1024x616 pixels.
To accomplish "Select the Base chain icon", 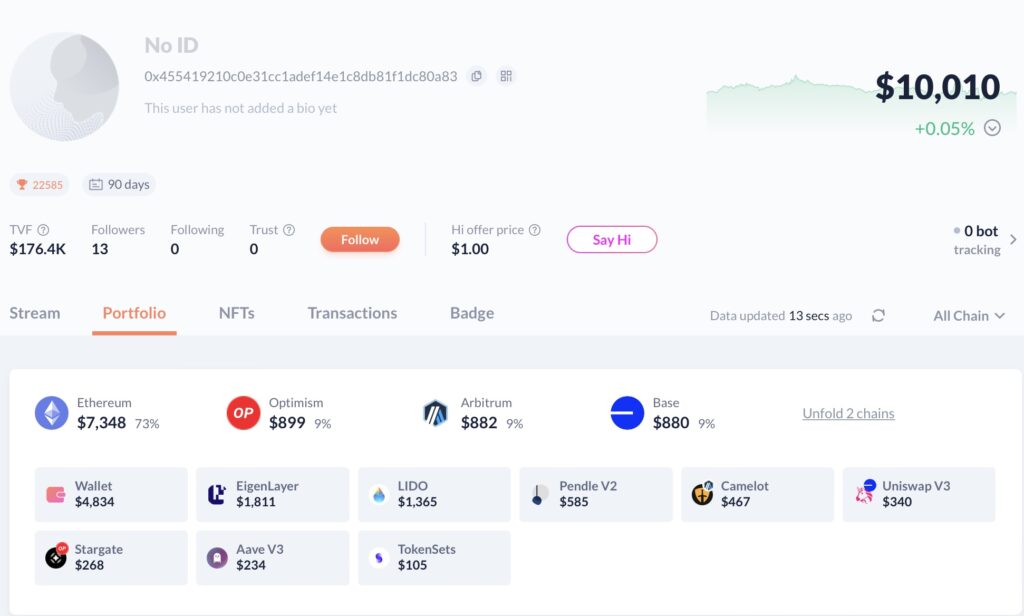I will pos(627,410).
